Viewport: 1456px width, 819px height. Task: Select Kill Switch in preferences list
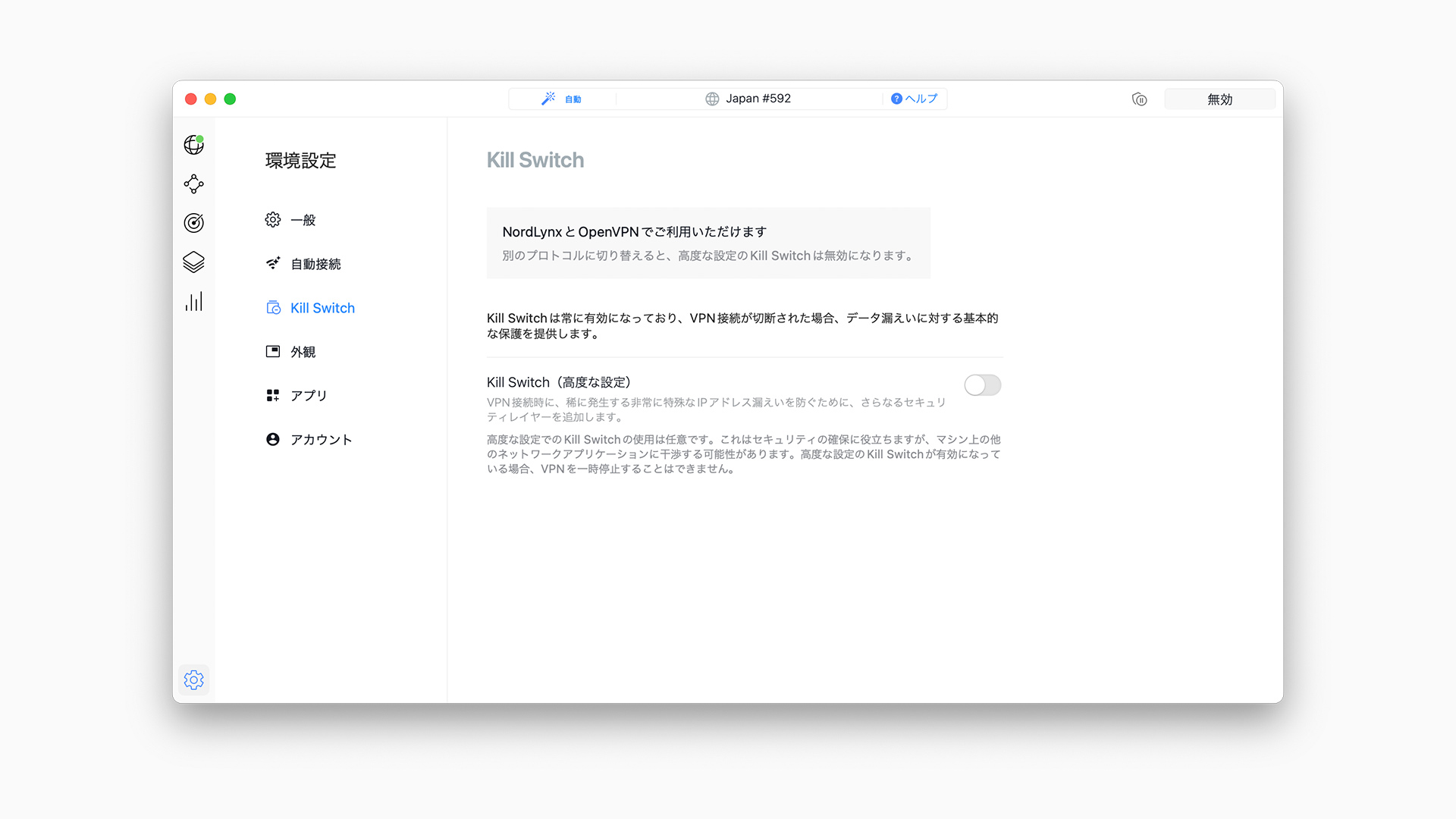coord(322,308)
